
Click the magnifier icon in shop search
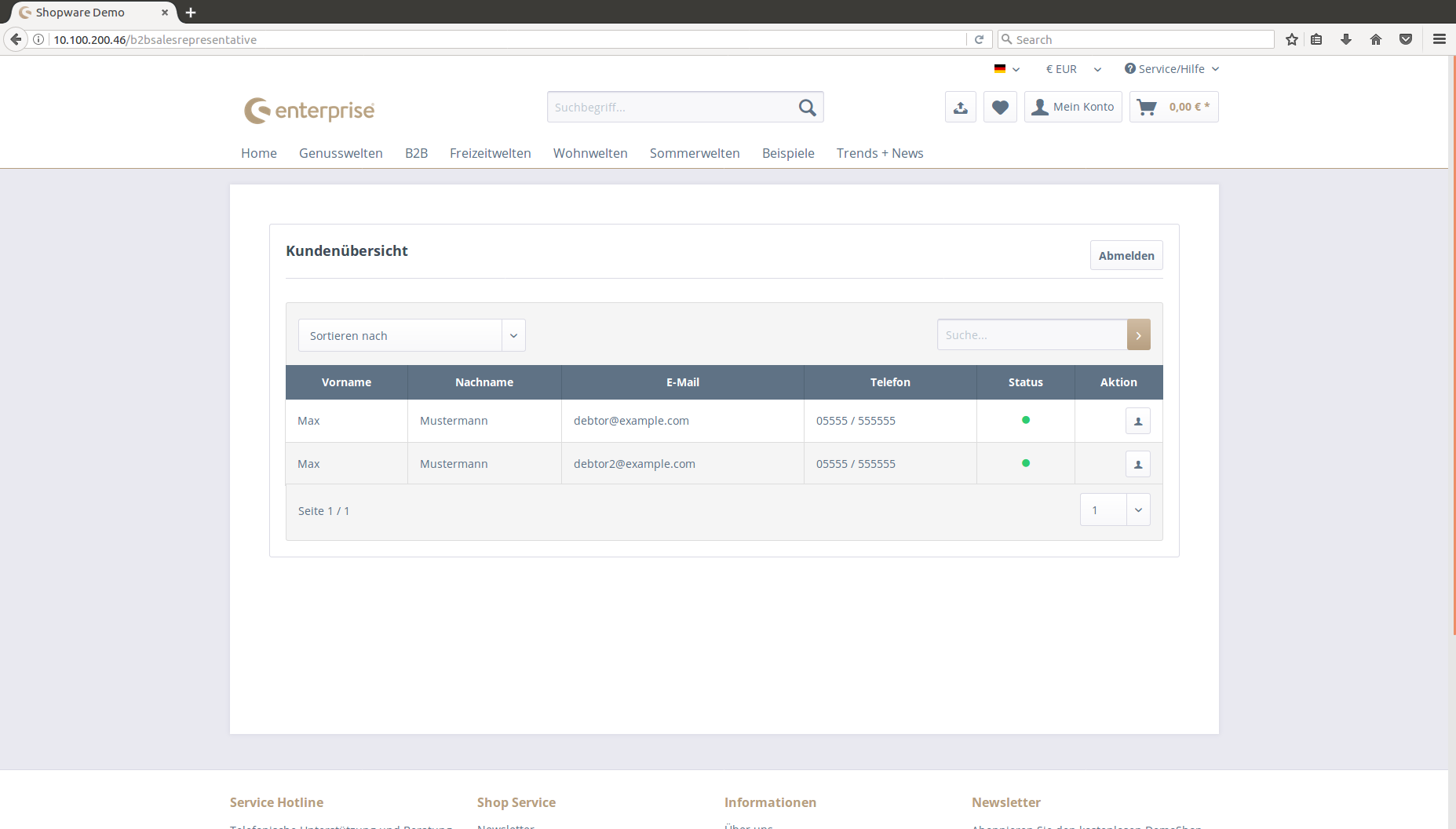pyautogui.click(x=807, y=108)
